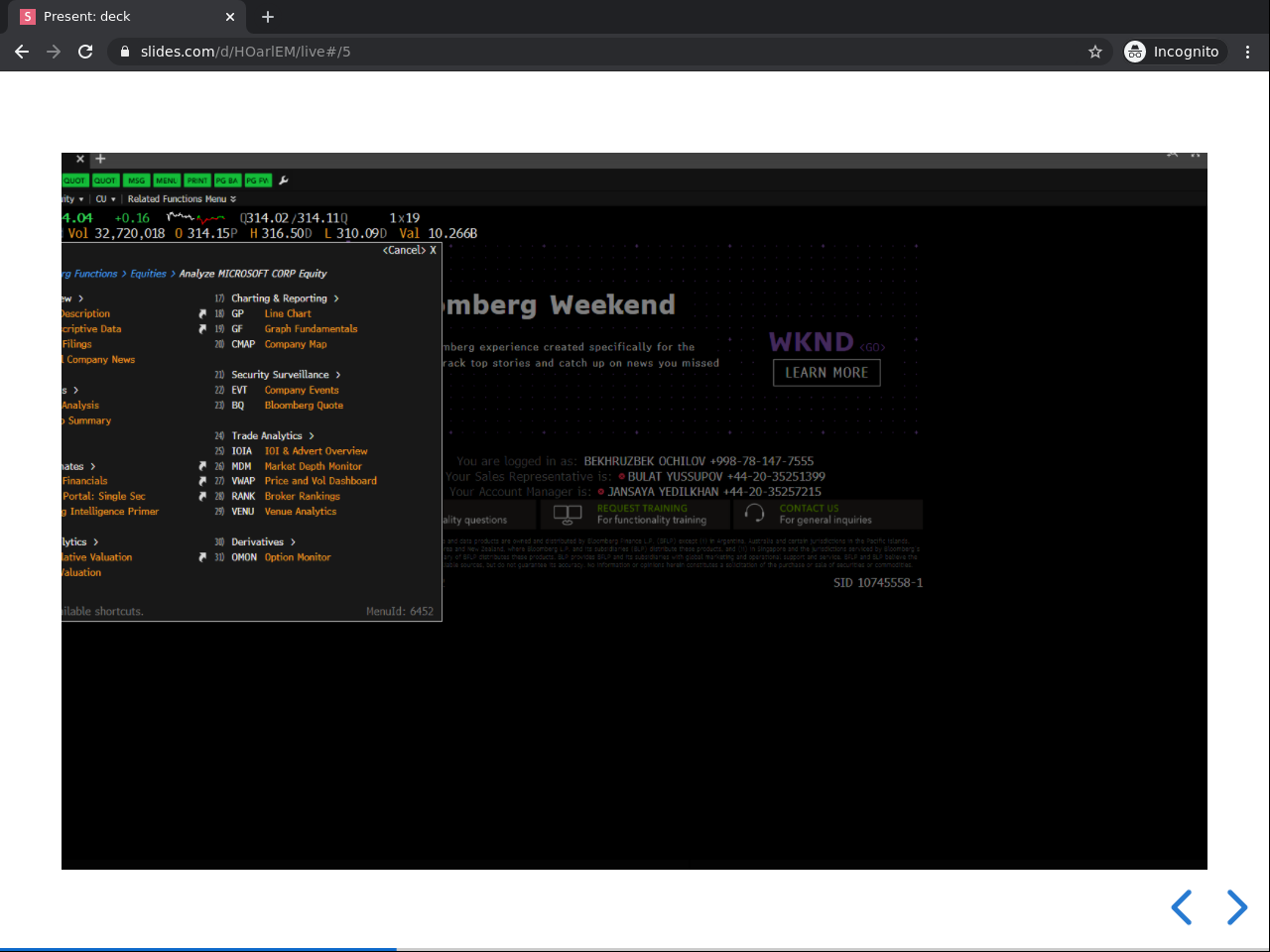Click the monitor icon beside Request Training
Image resolution: width=1270 pixels, height=952 pixels.
(568, 514)
